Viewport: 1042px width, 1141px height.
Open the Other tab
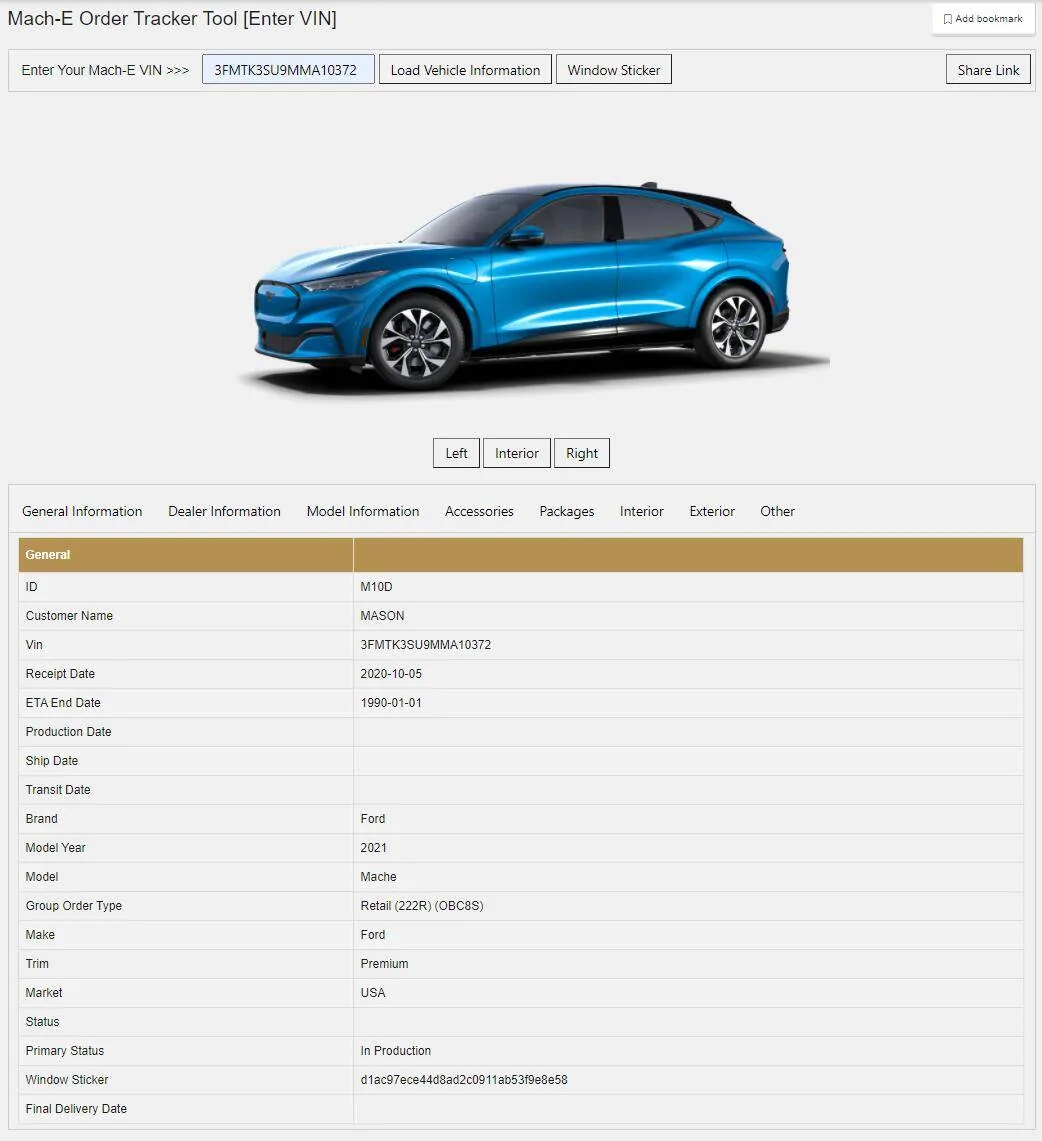(x=777, y=512)
